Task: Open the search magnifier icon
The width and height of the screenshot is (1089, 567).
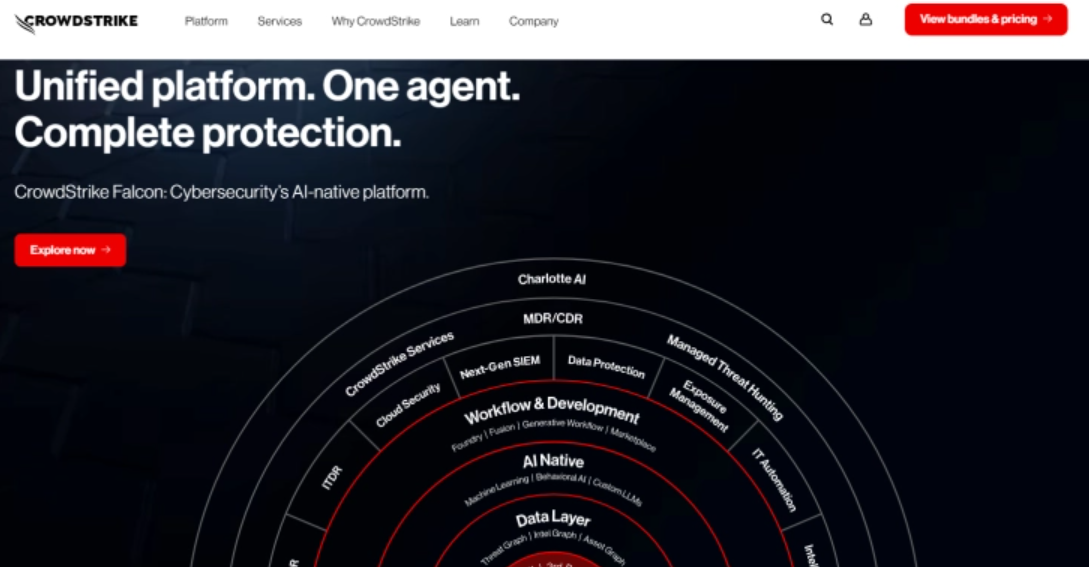Action: [x=826, y=19]
